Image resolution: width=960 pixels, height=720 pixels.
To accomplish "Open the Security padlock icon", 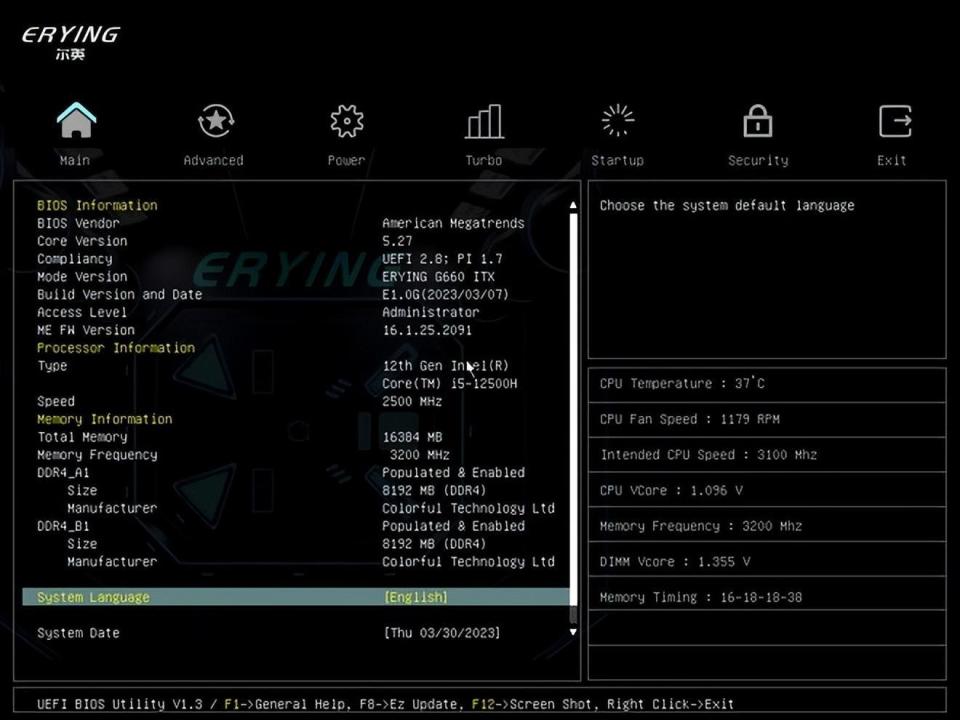I will tap(758, 120).
